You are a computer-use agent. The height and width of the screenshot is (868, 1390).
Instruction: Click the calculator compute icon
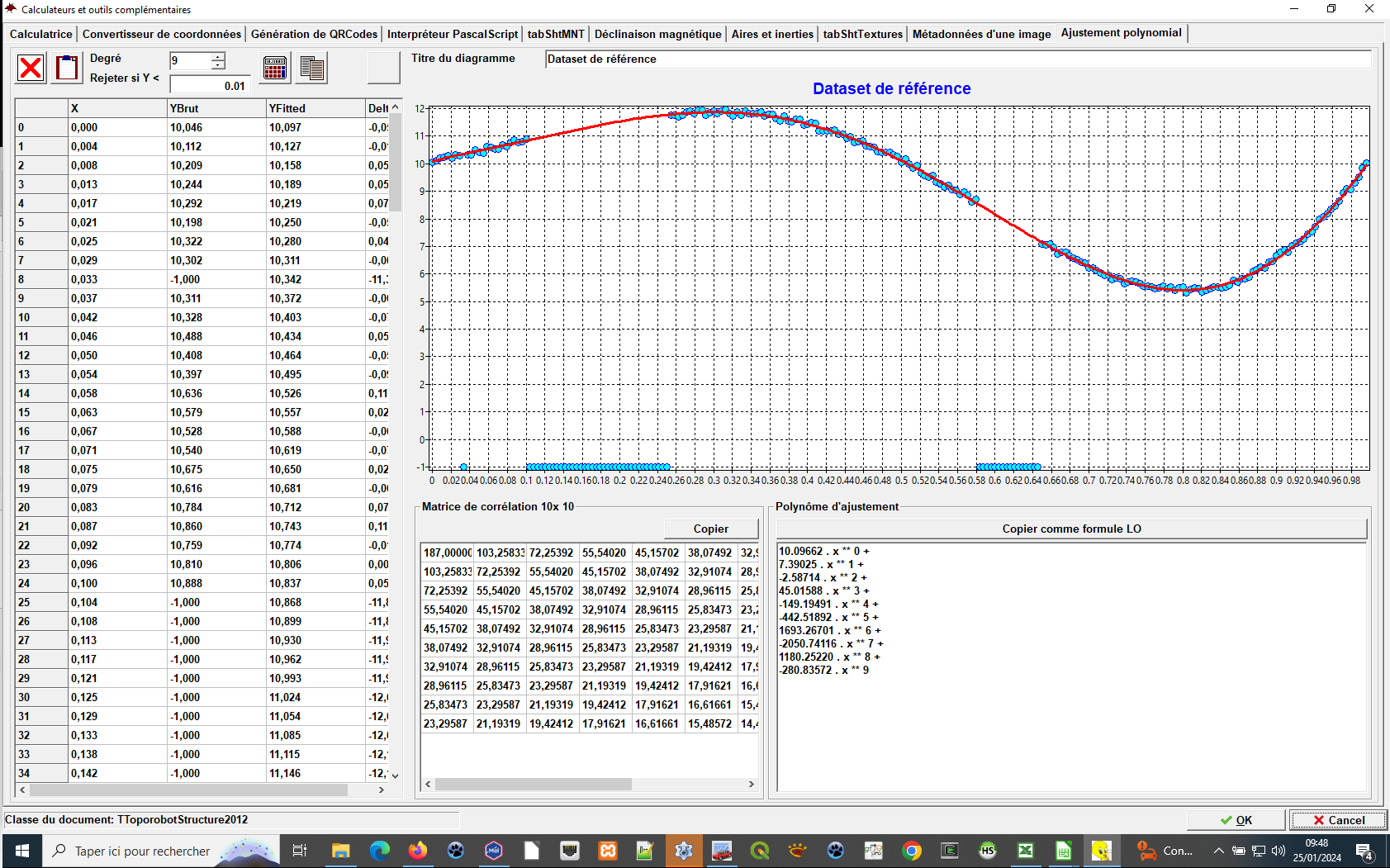pyautogui.click(x=275, y=68)
